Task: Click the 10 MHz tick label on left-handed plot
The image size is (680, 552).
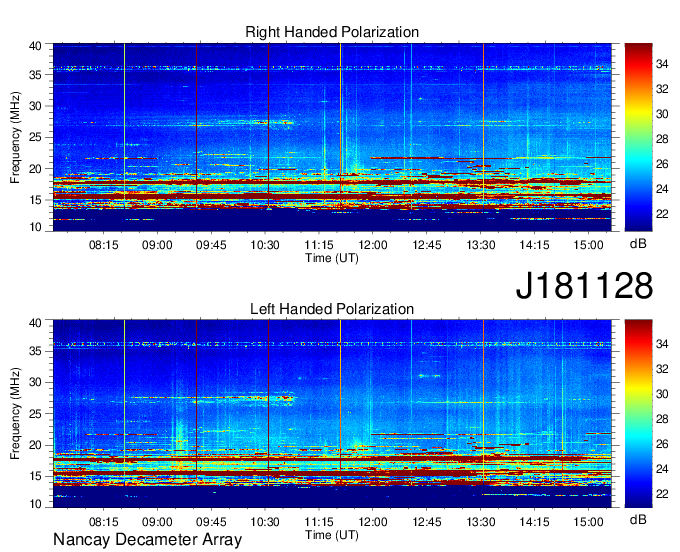Action: pyautogui.click(x=35, y=504)
